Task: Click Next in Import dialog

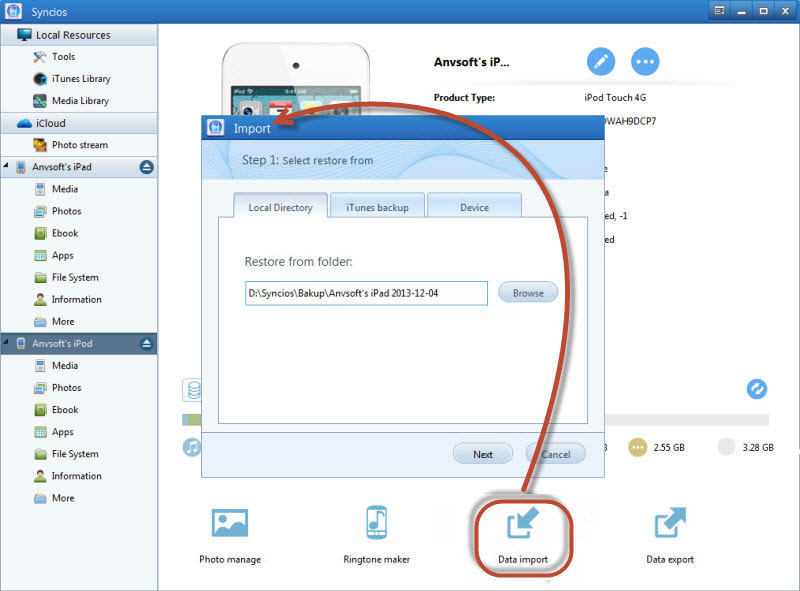Action: pos(483,454)
